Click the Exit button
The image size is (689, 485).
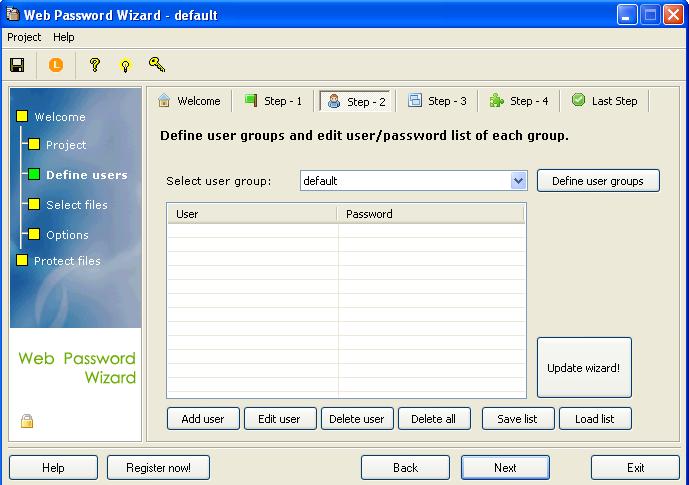pos(635,467)
